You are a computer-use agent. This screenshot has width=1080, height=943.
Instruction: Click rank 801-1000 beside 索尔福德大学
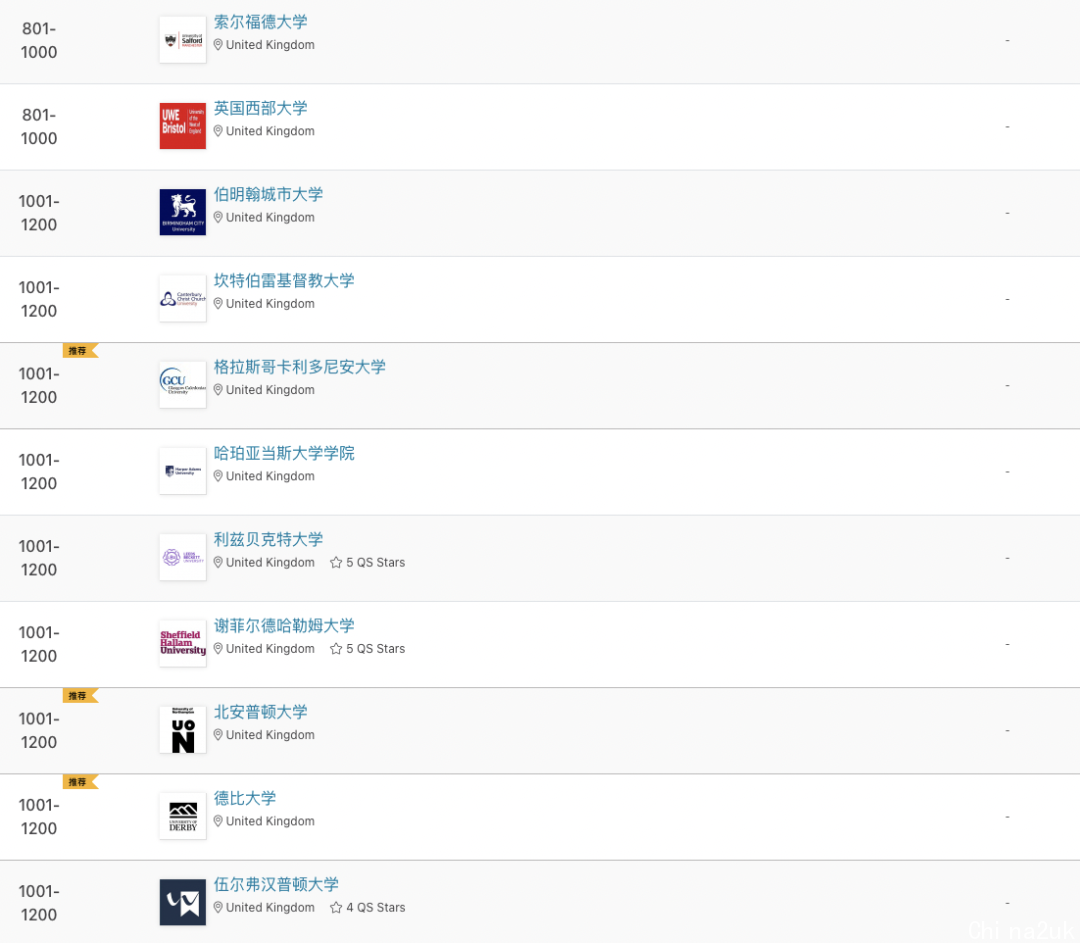39,40
